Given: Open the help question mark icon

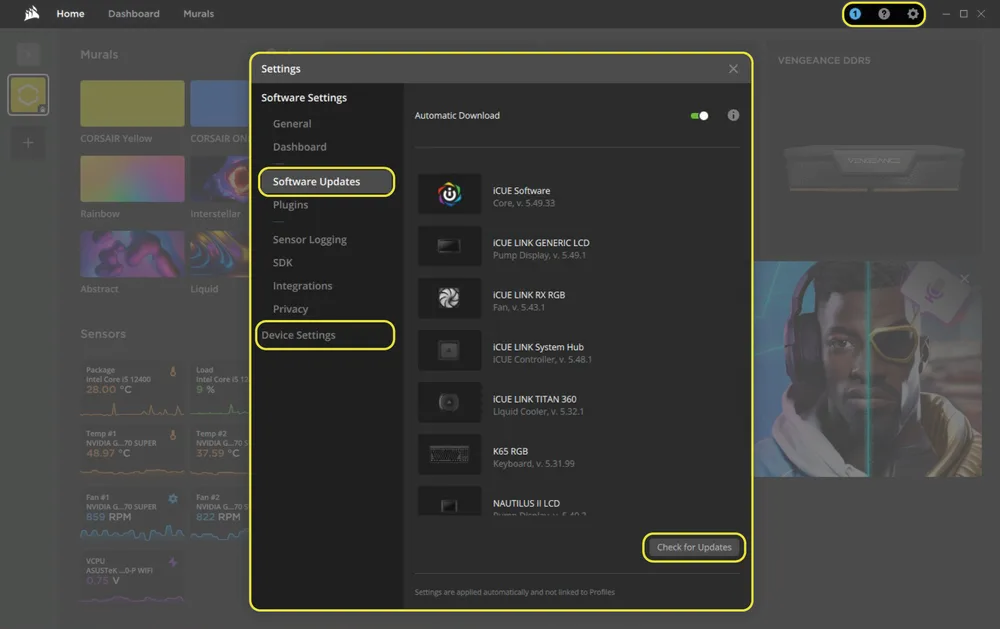Looking at the screenshot, I should (884, 13).
